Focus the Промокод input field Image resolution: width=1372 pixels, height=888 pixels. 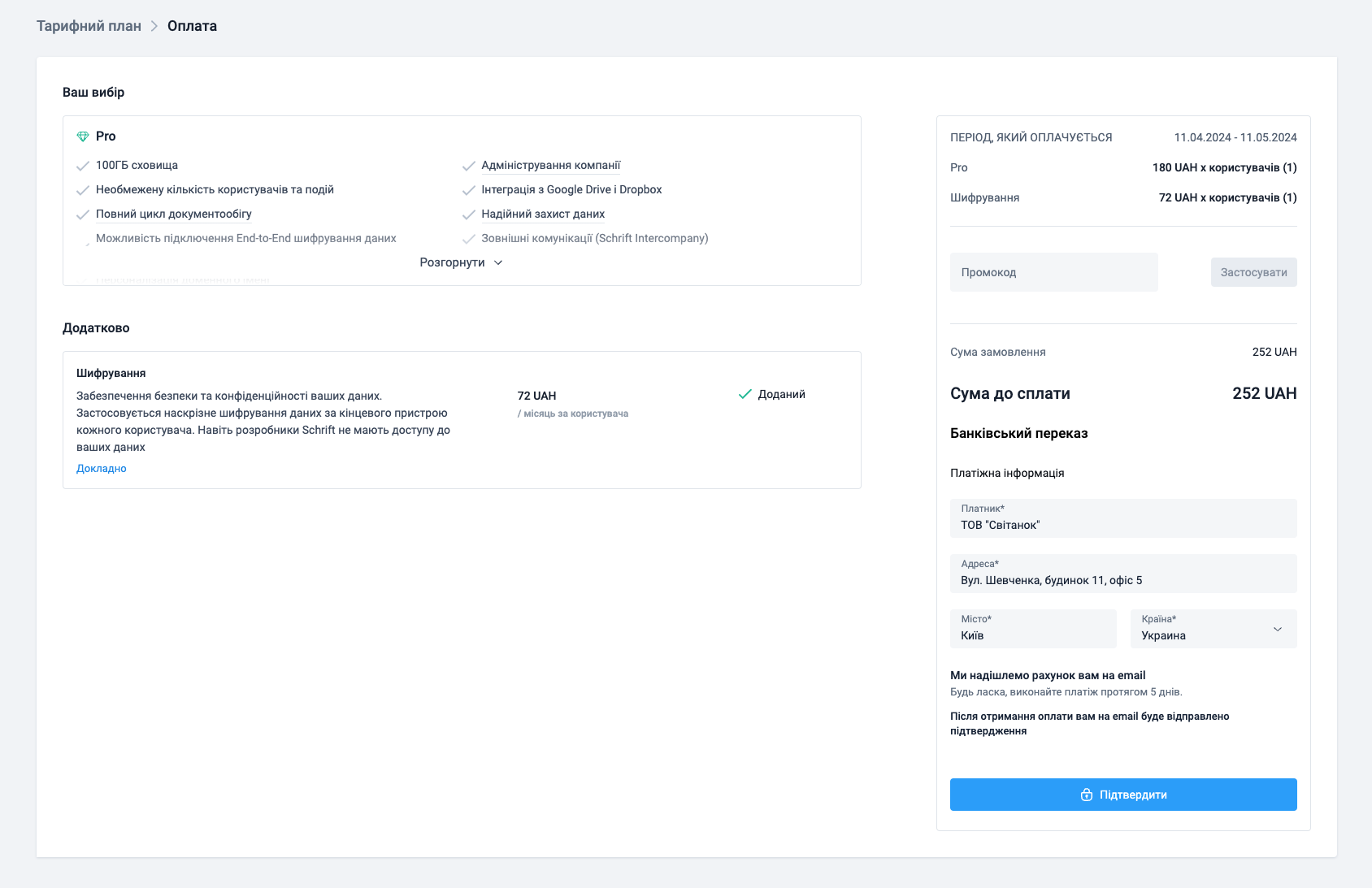point(1053,272)
